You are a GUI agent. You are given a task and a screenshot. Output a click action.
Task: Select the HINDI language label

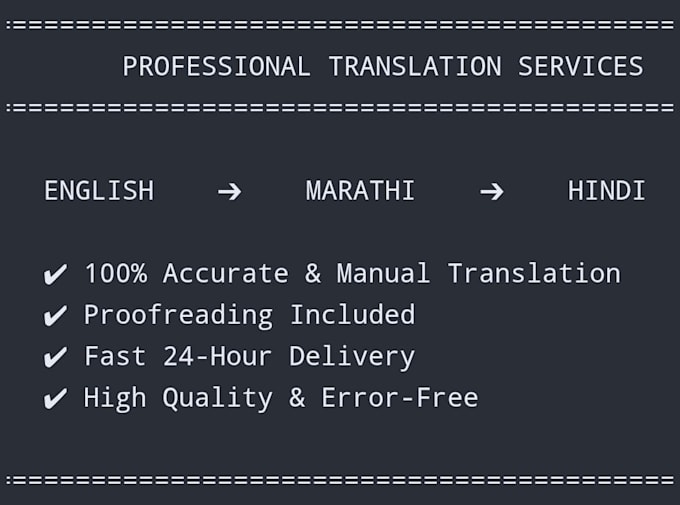tap(606, 191)
